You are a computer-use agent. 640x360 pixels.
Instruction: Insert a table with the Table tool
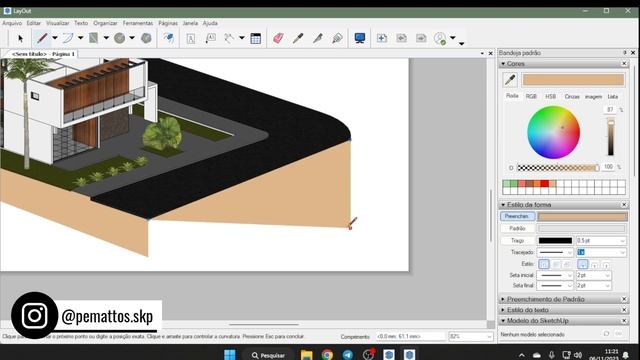tap(256, 38)
